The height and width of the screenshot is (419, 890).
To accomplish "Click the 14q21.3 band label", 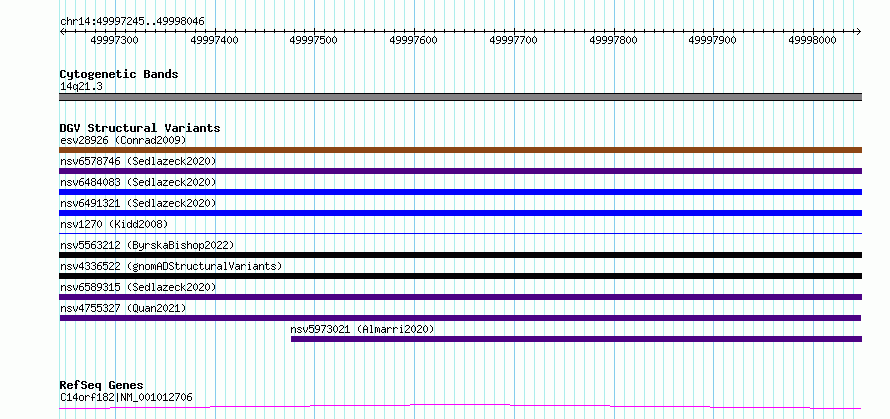I will tap(81, 87).
